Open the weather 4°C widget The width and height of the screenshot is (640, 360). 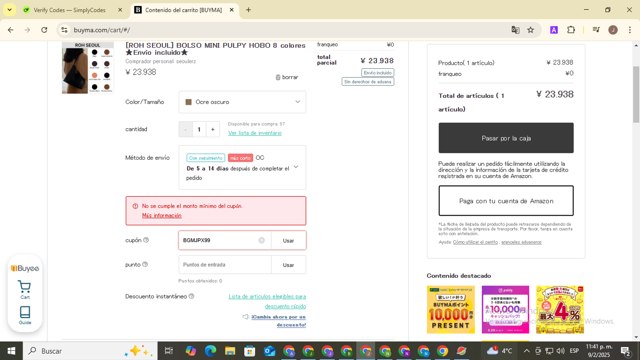tap(500, 351)
